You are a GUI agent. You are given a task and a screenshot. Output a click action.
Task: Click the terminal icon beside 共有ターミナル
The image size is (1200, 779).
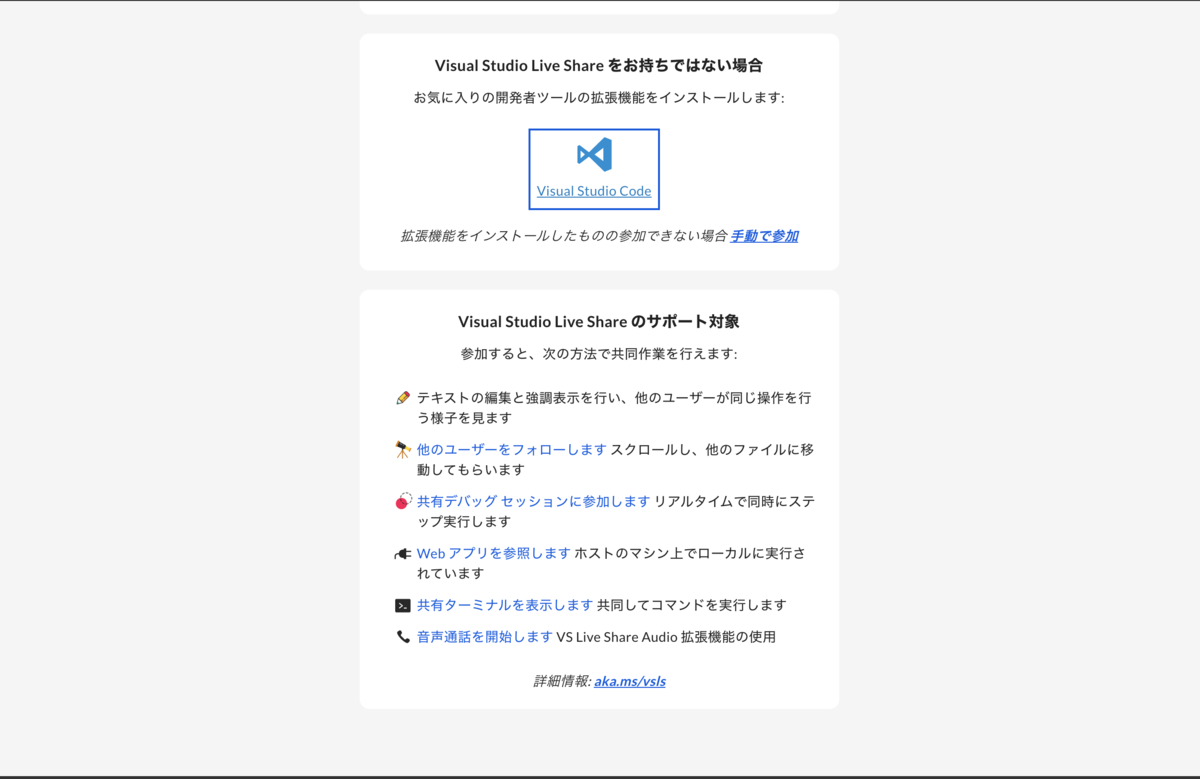pos(403,605)
